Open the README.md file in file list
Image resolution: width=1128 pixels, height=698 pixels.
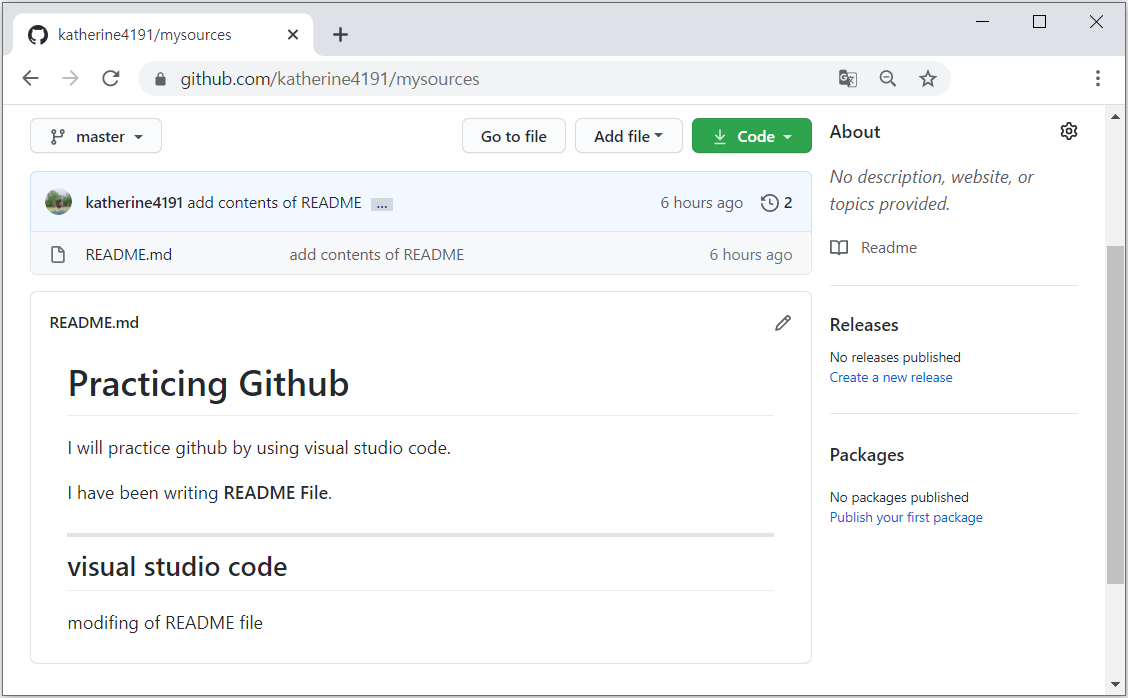(x=129, y=255)
